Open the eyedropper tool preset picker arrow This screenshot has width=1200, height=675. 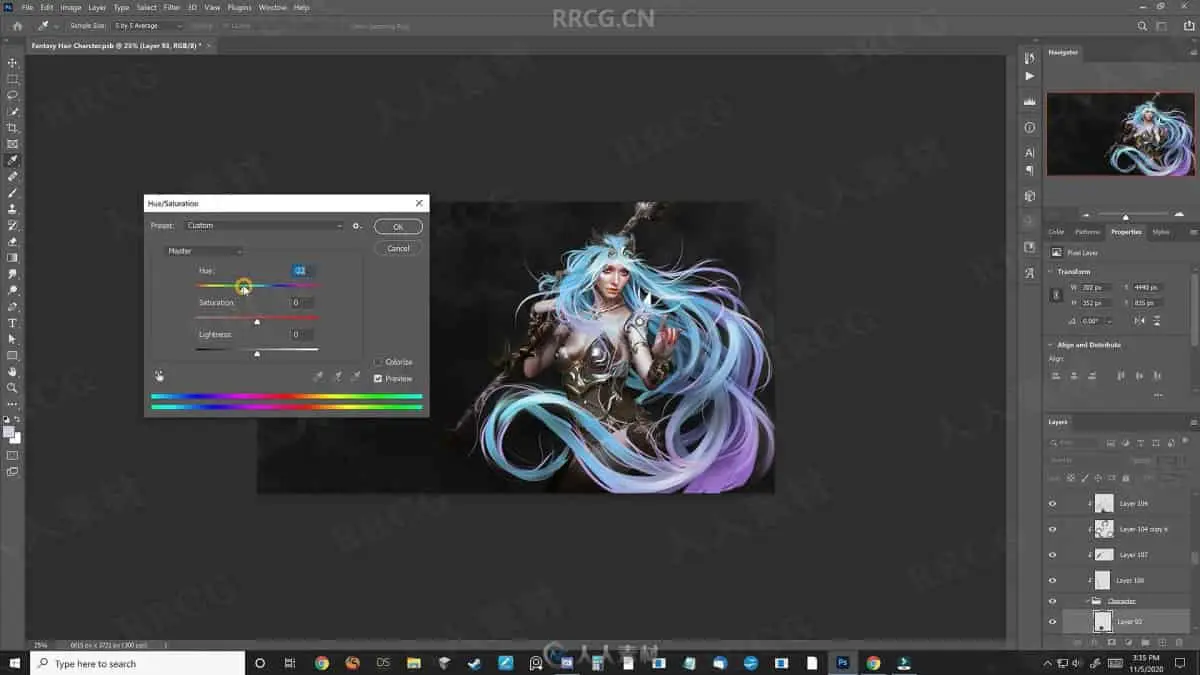coord(55,26)
